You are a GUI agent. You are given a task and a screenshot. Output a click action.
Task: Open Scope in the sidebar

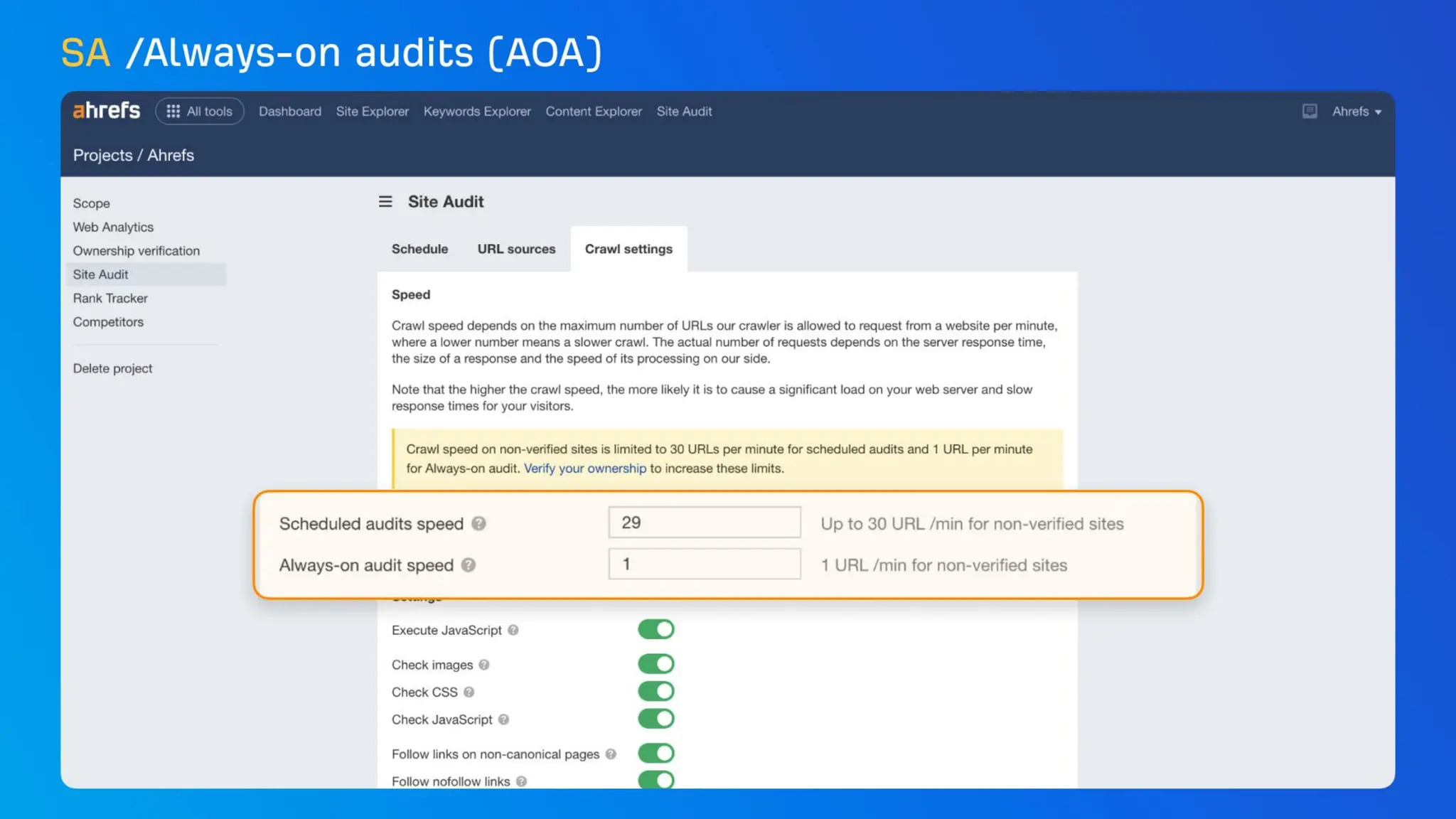click(x=91, y=203)
